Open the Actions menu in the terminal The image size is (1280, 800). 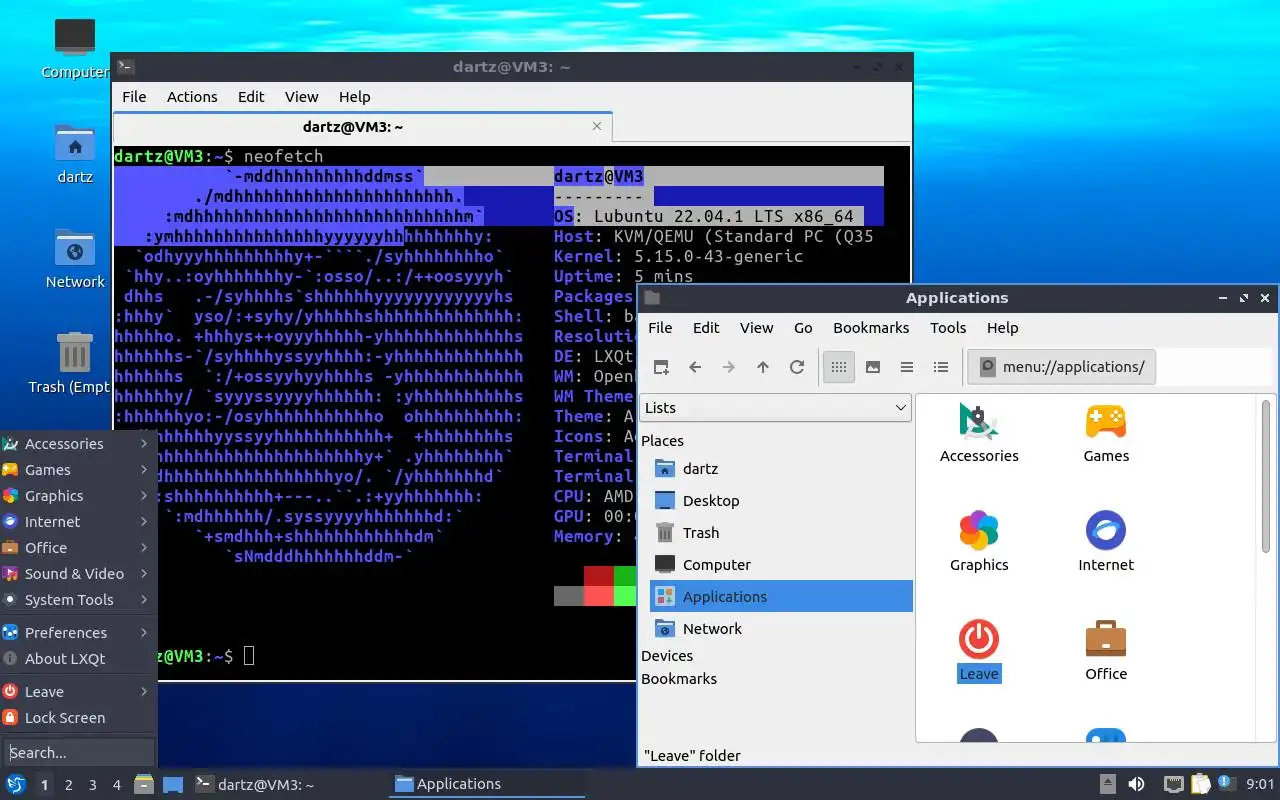(192, 97)
